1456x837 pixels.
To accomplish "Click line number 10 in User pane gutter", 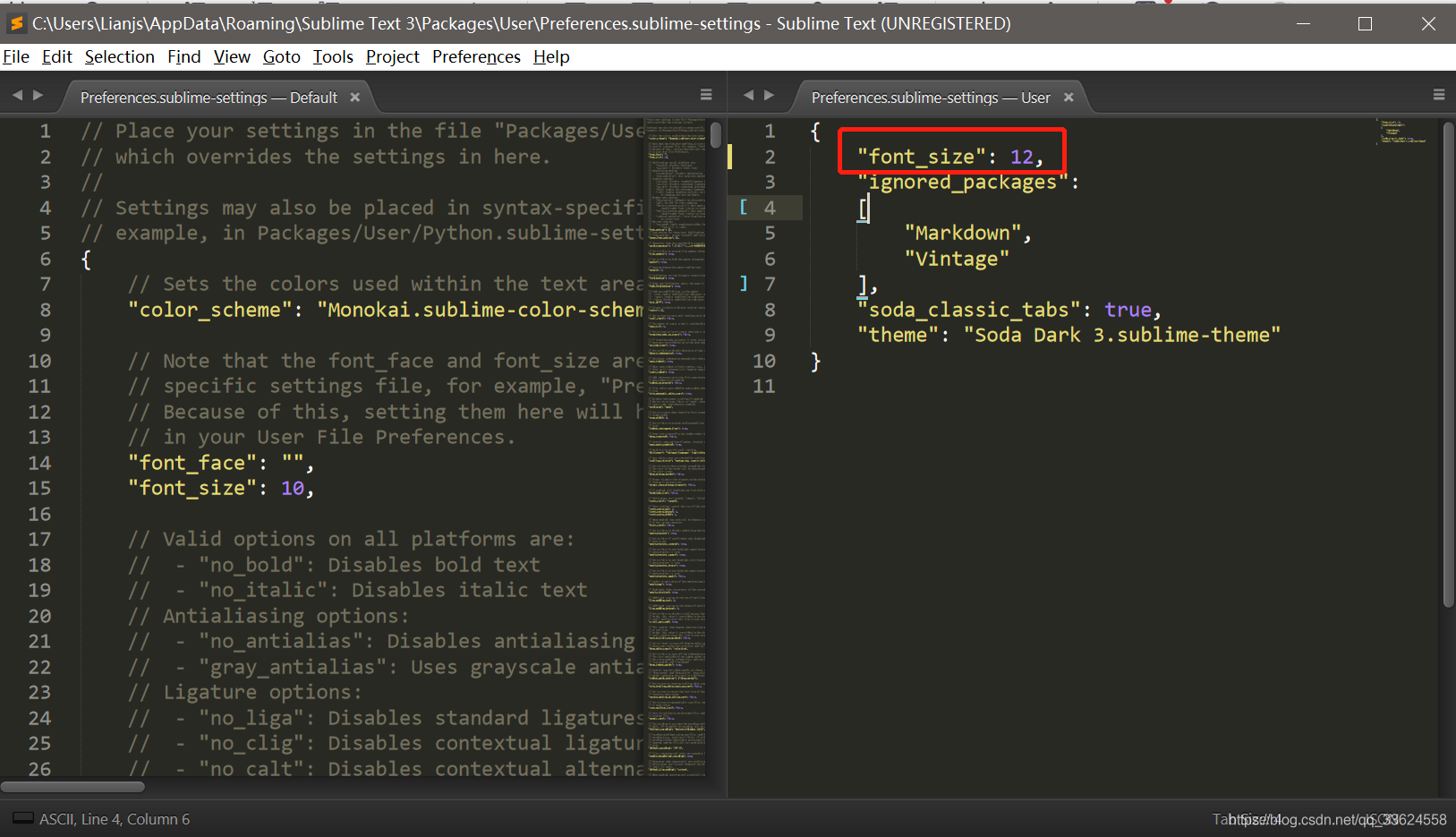I will tap(764, 361).
